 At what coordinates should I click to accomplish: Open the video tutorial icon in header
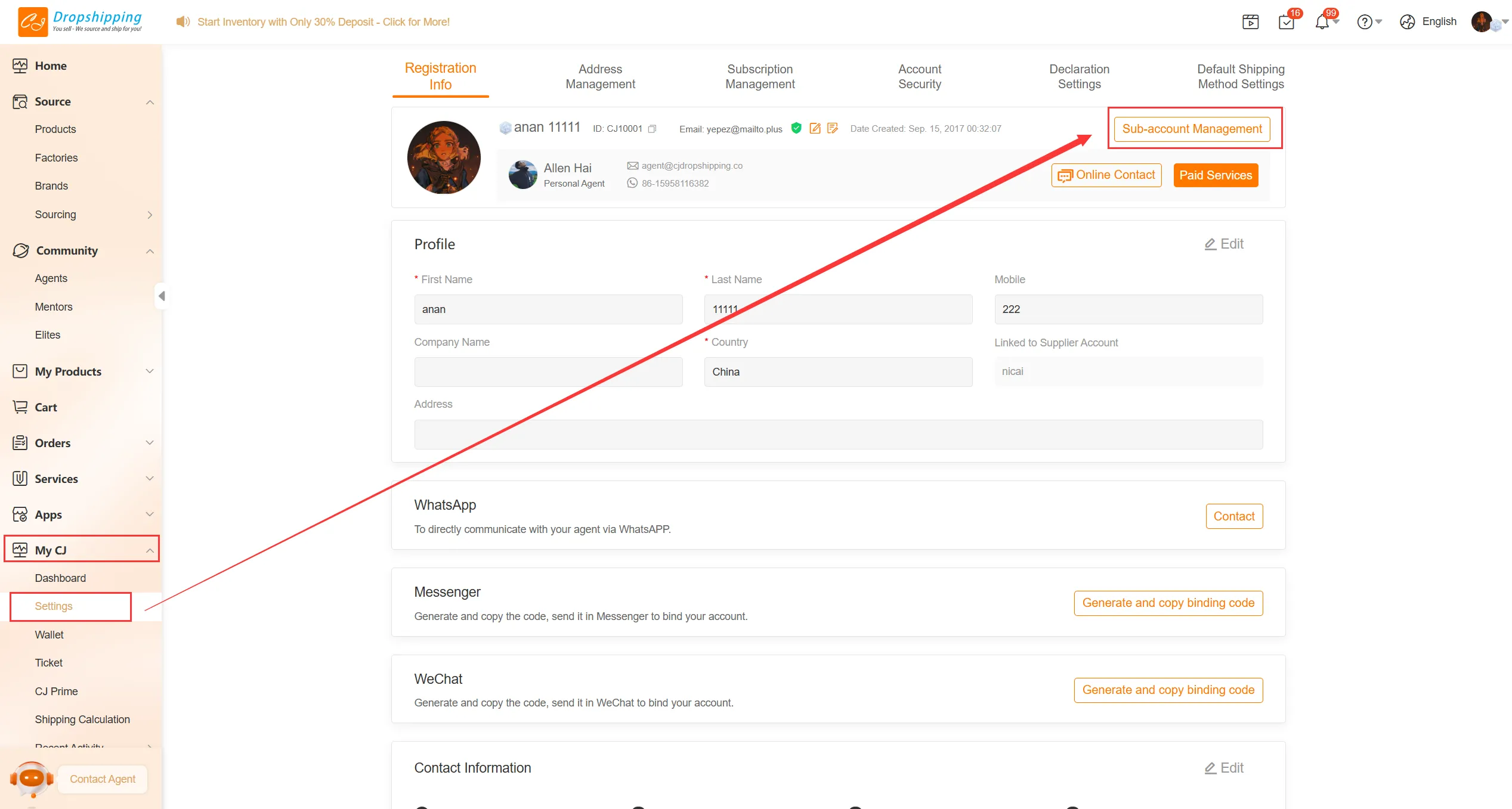pyautogui.click(x=1251, y=22)
